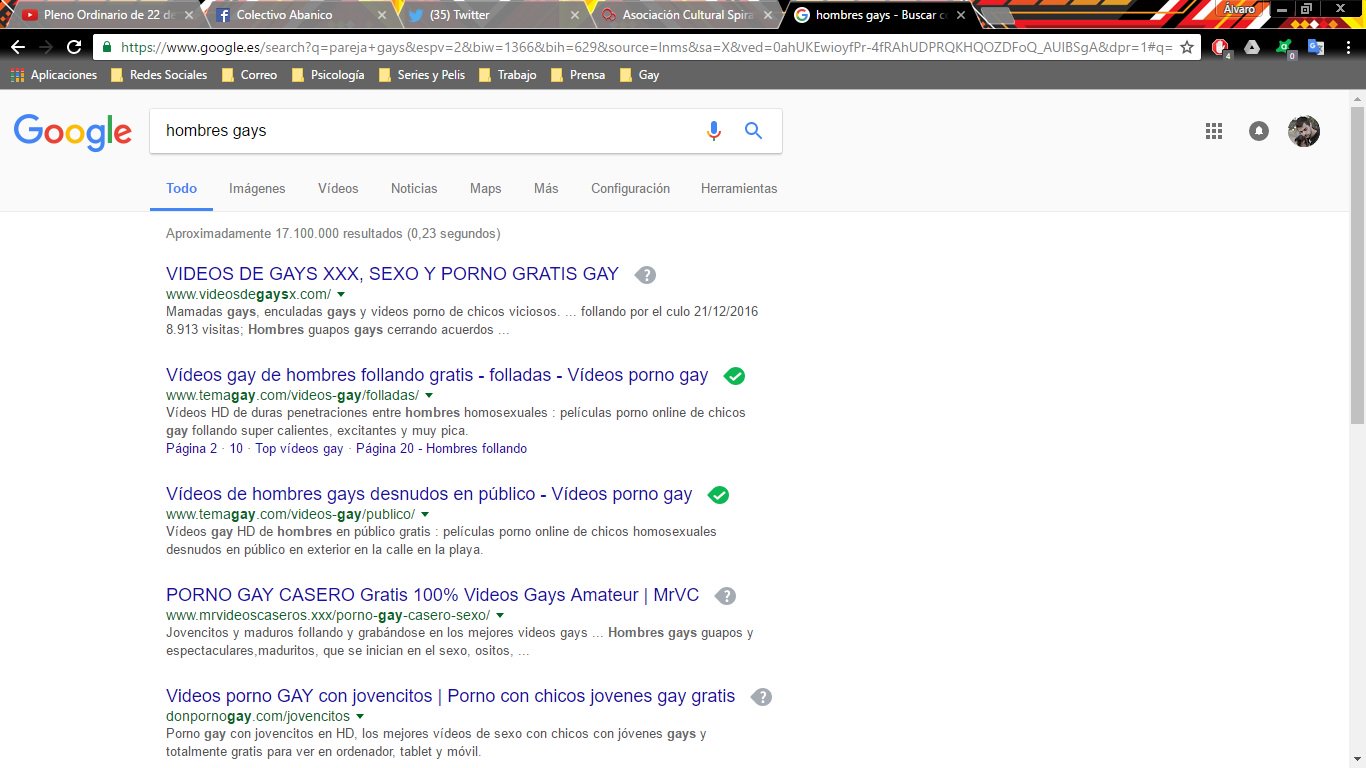The width and height of the screenshot is (1366, 768).
Task: Click the green extension with badge 0
Action: (x=1285, y=48)
